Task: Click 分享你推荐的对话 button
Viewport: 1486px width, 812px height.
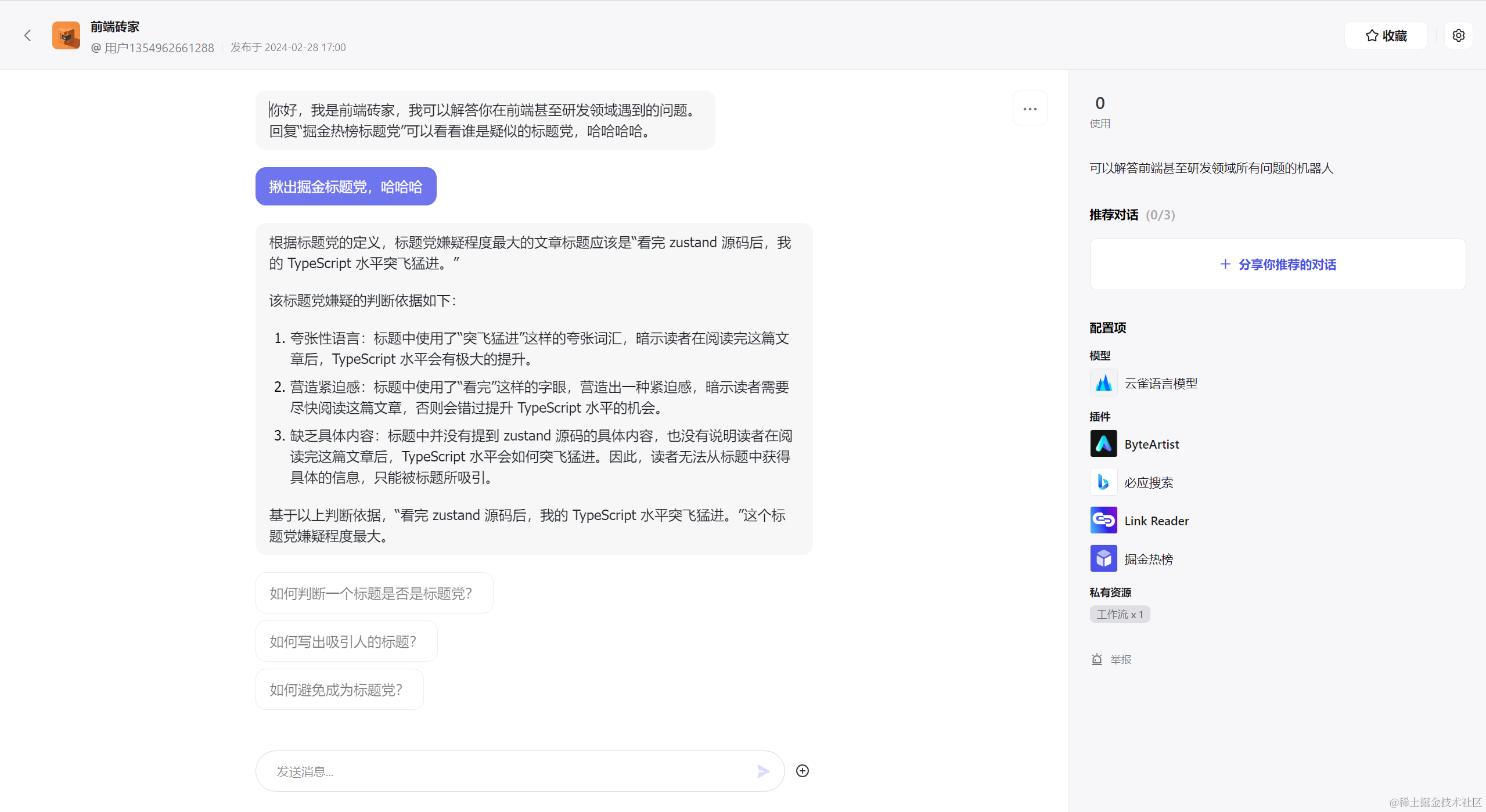Action: [x=1278, y=265]
